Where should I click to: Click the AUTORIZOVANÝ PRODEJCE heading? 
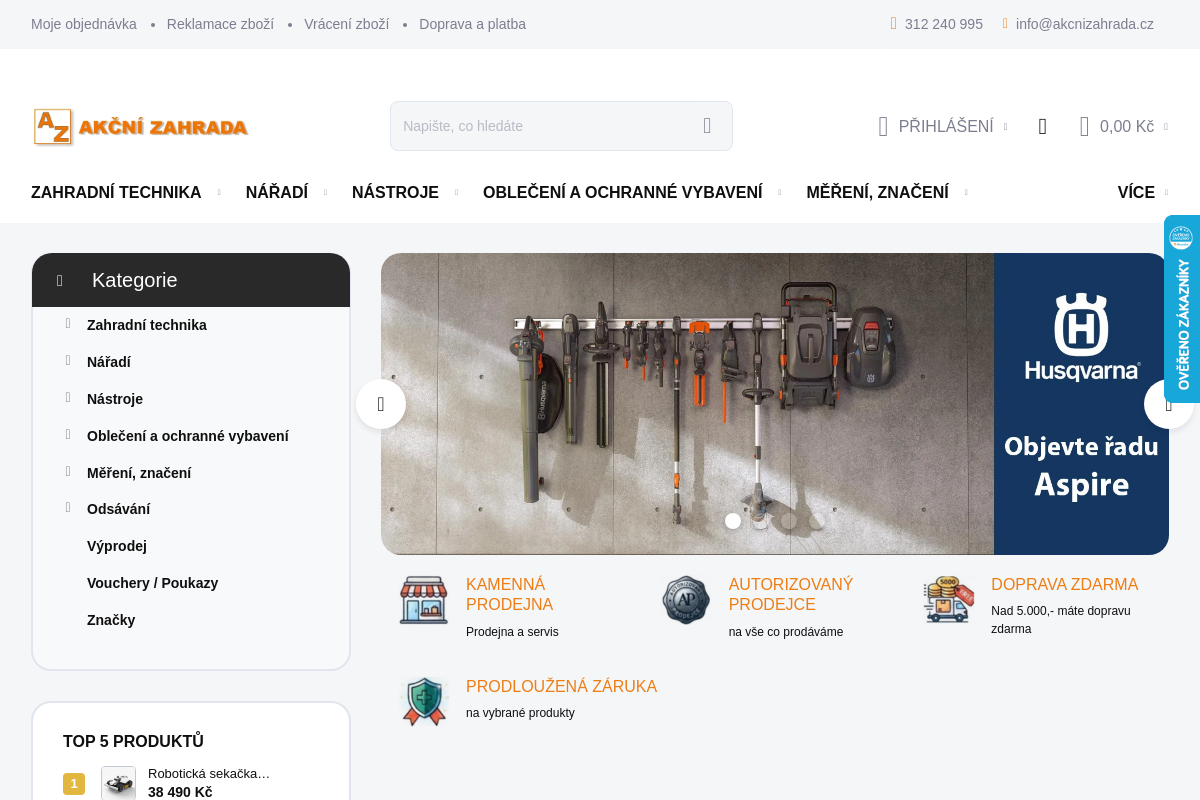pos(791,594)
